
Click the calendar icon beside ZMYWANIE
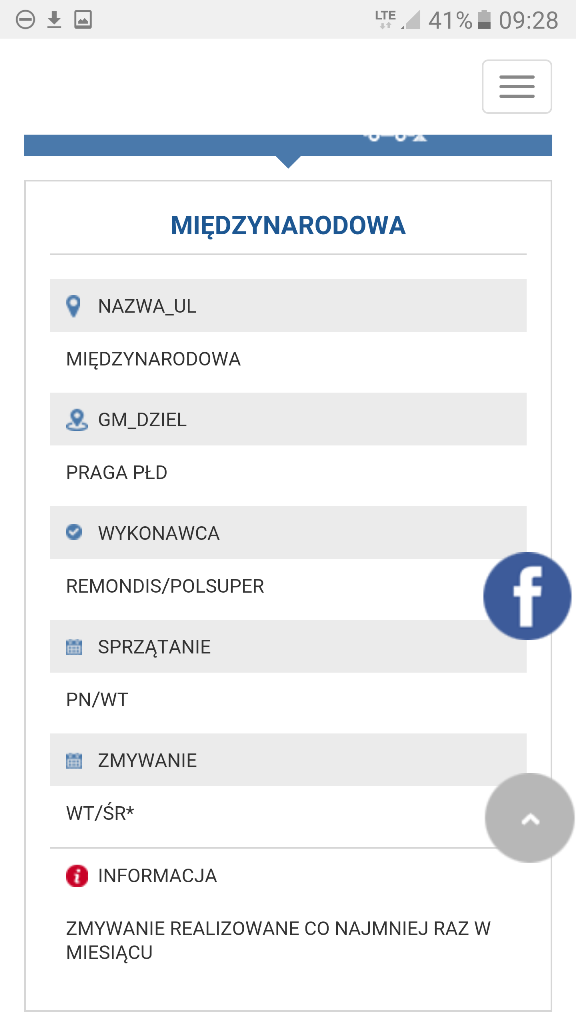coord(74,760)
